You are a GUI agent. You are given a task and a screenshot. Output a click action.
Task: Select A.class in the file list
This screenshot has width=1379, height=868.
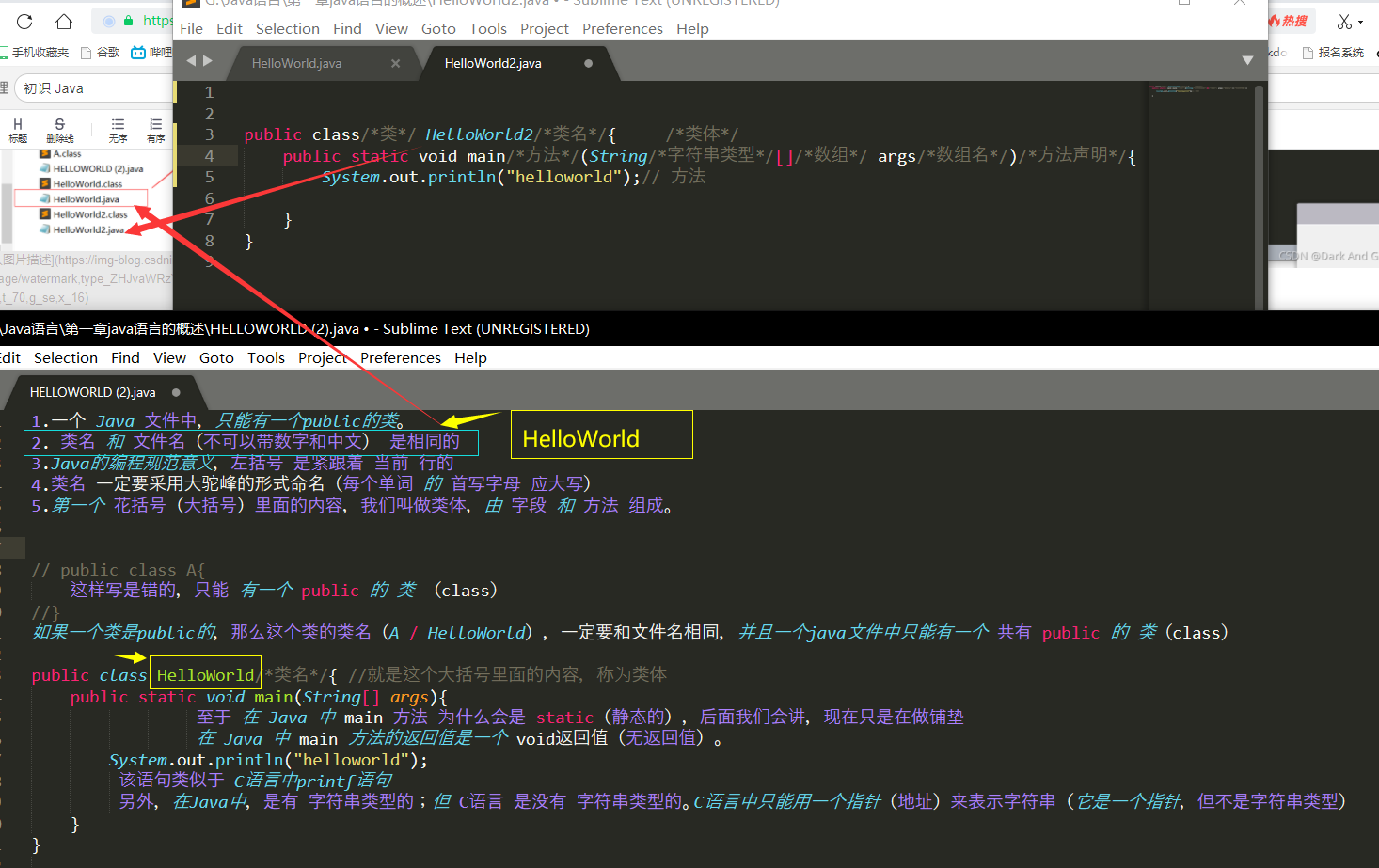61,153
